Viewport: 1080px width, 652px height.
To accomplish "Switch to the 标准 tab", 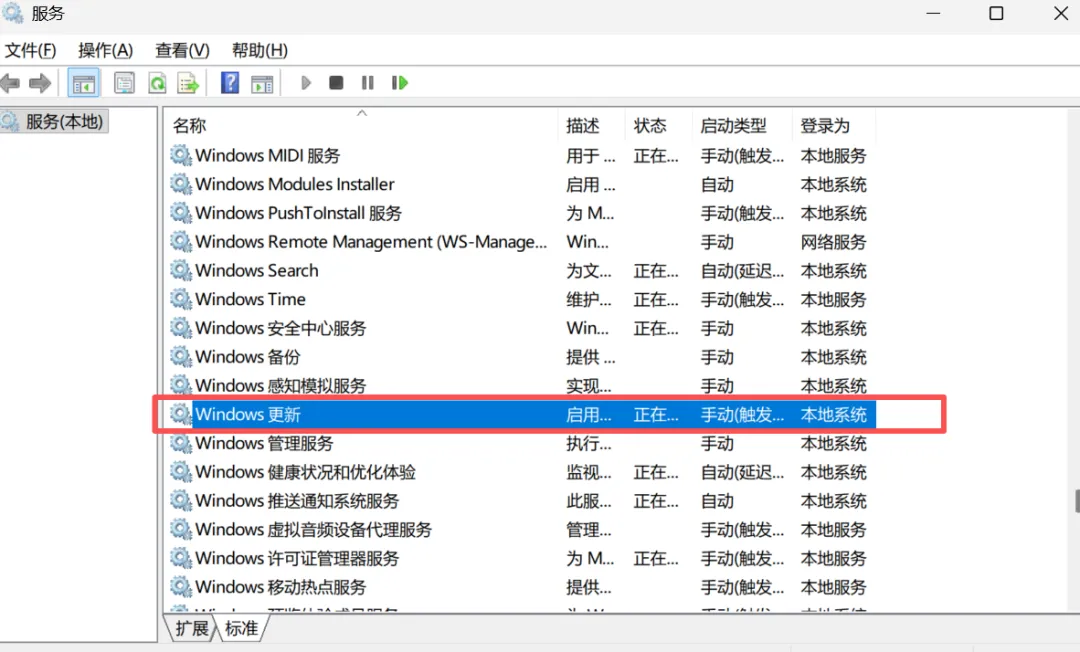I will pyautogui.click(x=242, y=629).
